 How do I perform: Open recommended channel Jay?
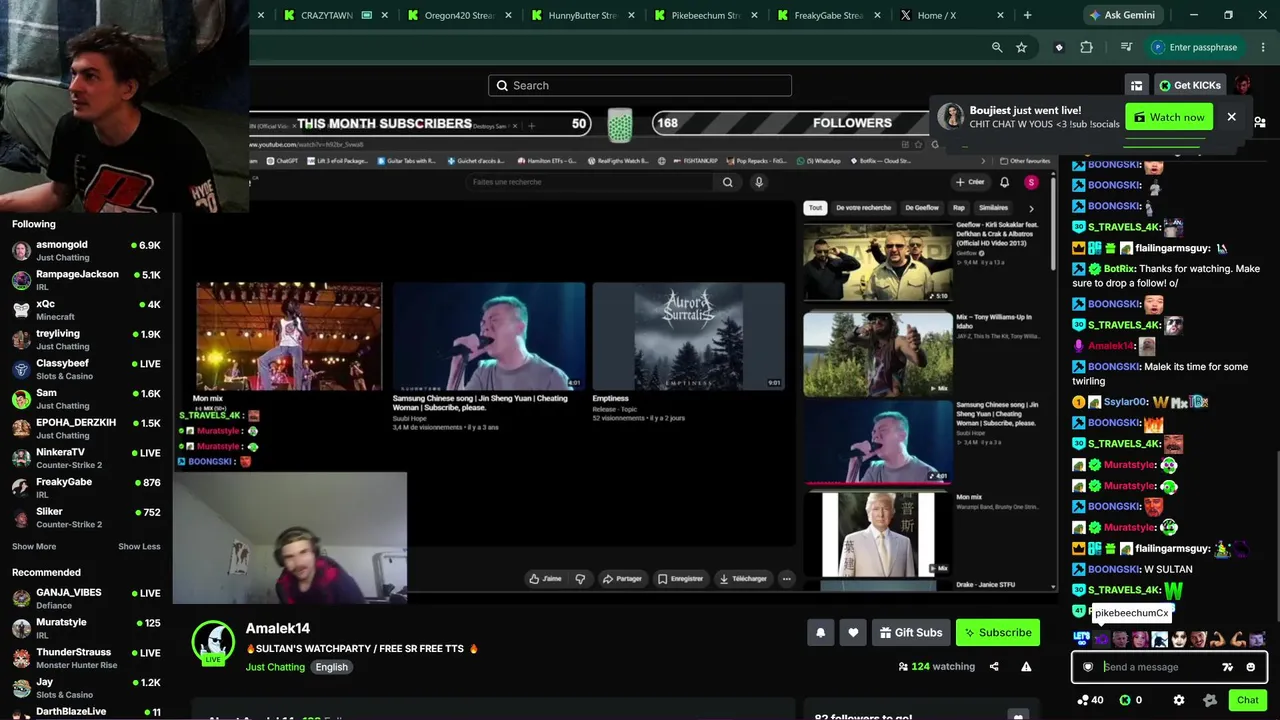point(86,688)
